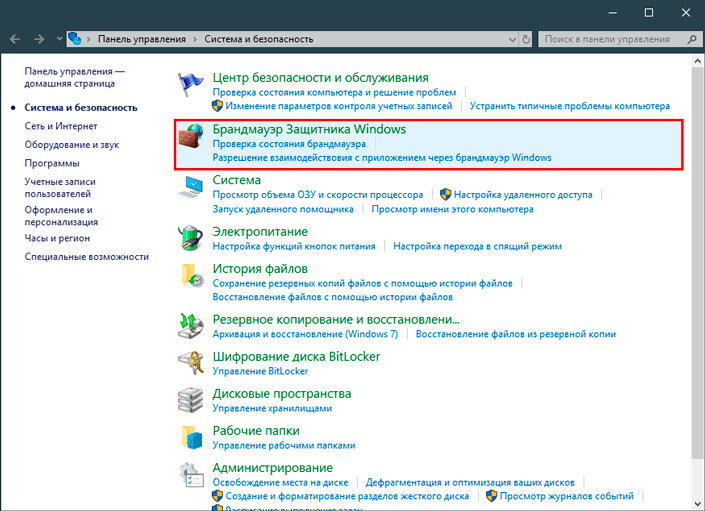Click Восстановление файлов с помощью истории файлов

point(333,297)
